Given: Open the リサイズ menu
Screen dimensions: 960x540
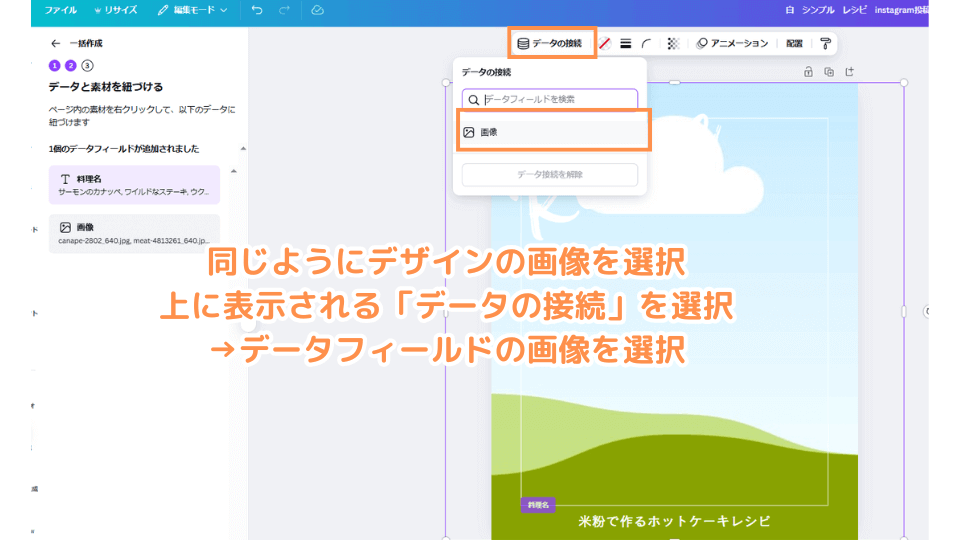Looking at the screenshot, I should pyautogui.click(x=116, y=10).
